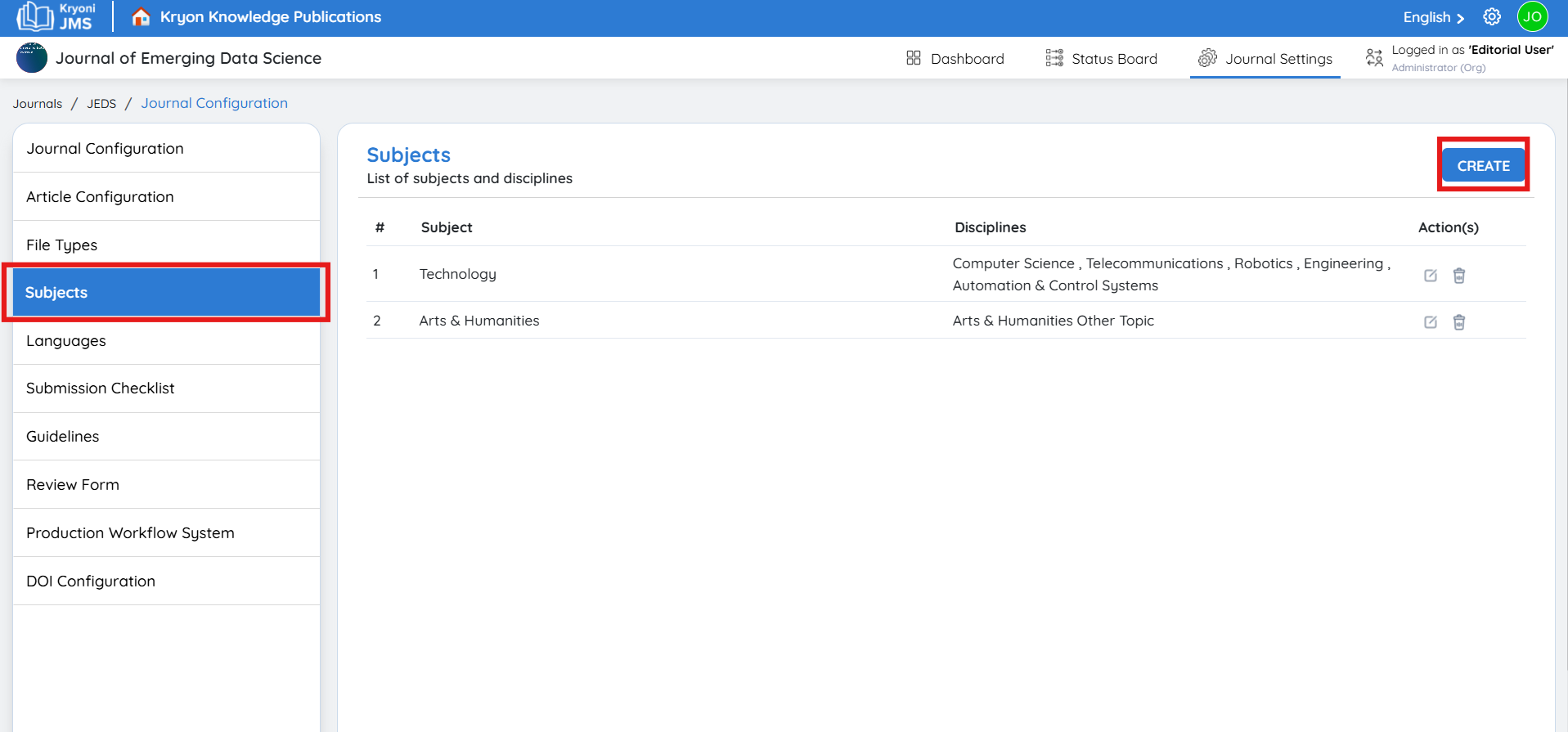
Task: Open the Dashboard tab
Action: click(955, 59)
